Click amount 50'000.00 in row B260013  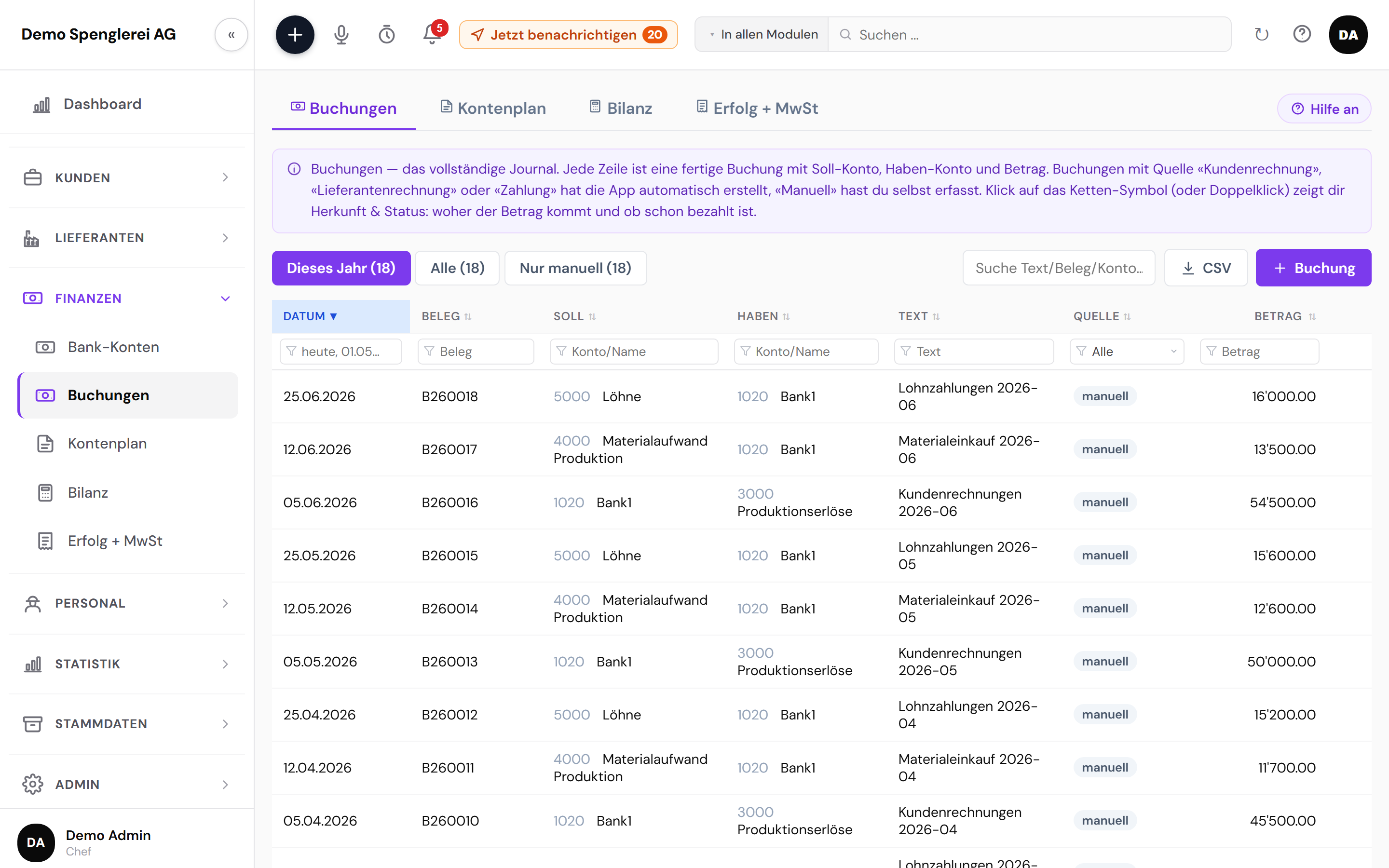pyautogui.click(x=1281, y=661)
